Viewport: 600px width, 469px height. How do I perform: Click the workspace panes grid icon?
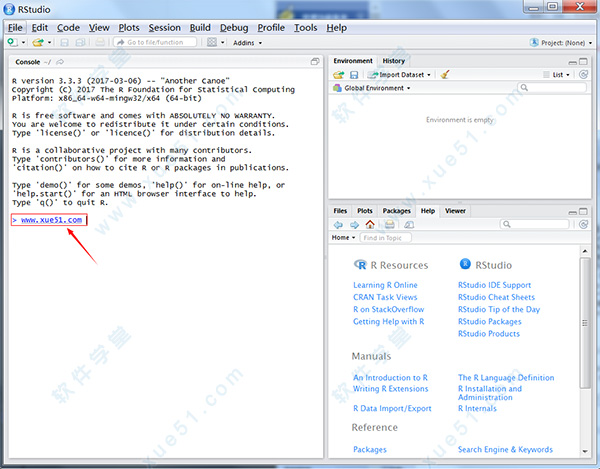212,42
